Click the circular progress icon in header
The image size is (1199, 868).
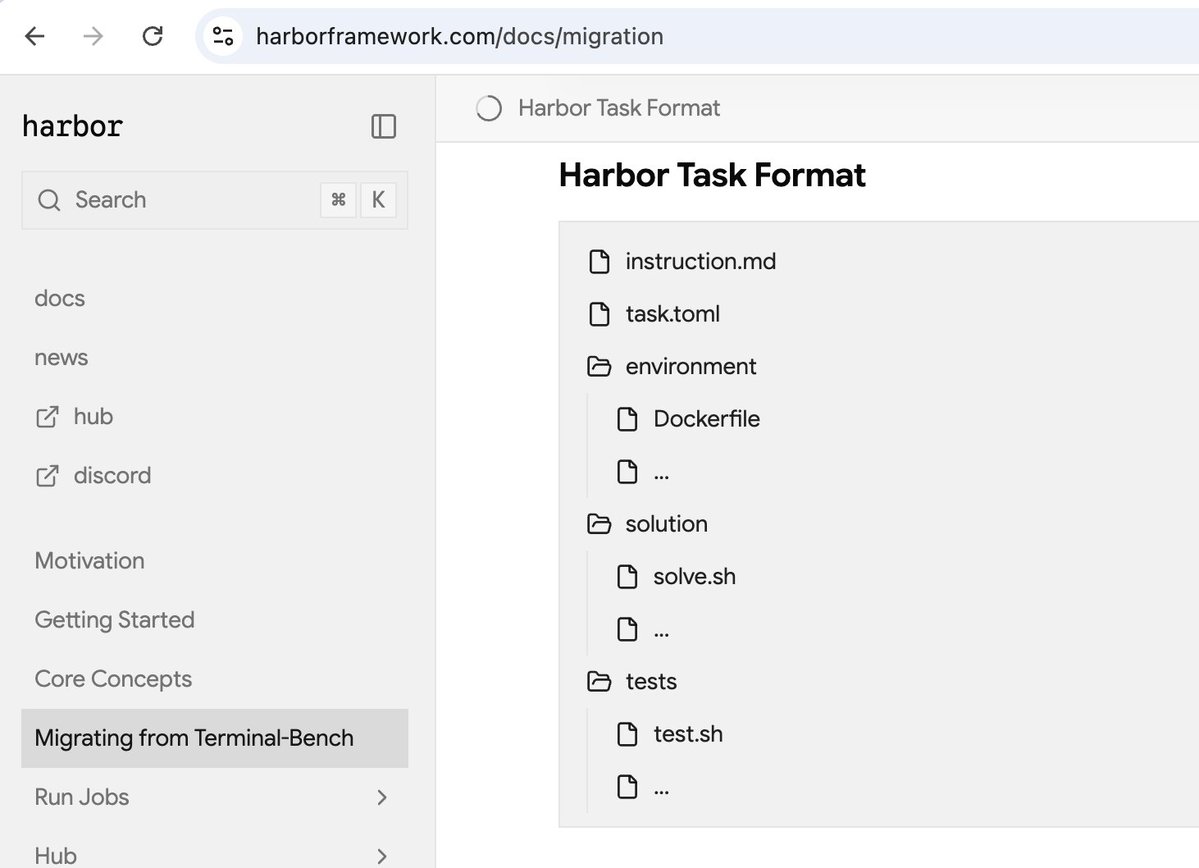click(489, 109)
